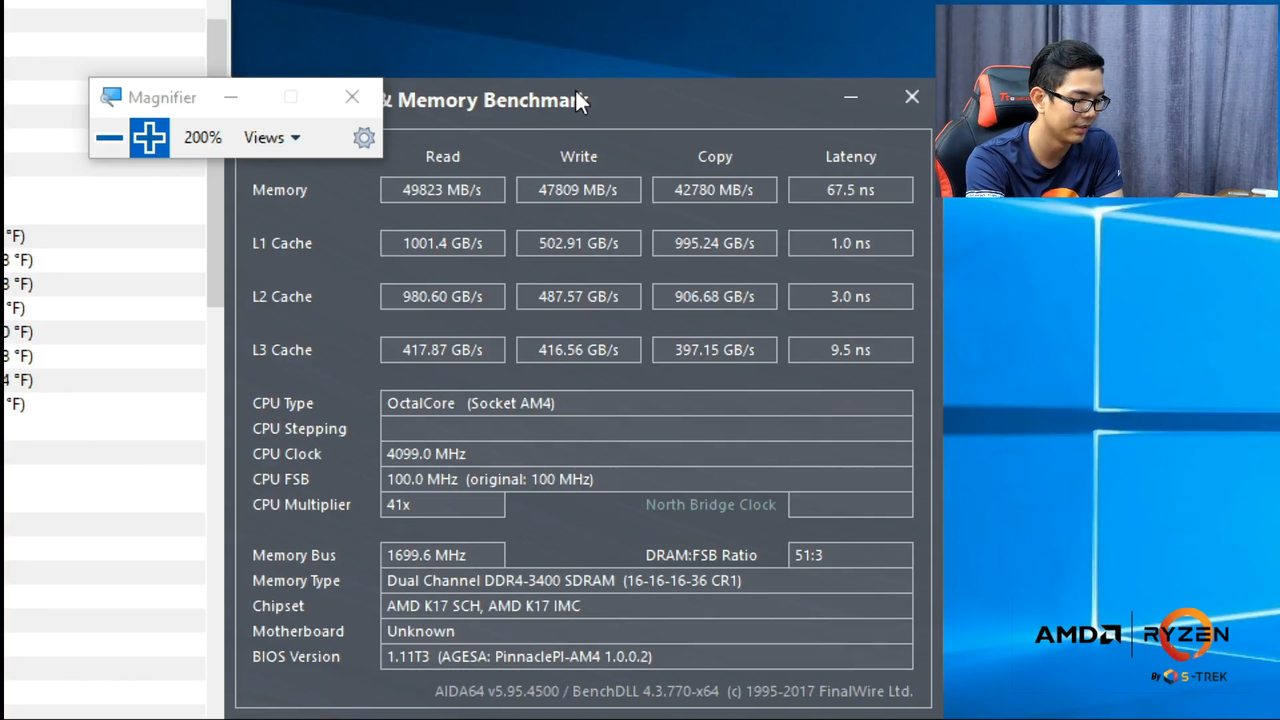Open the Views dropdown in Magnifier
This screenshot has width=1280, height=720.
click(x=271, y=137)
